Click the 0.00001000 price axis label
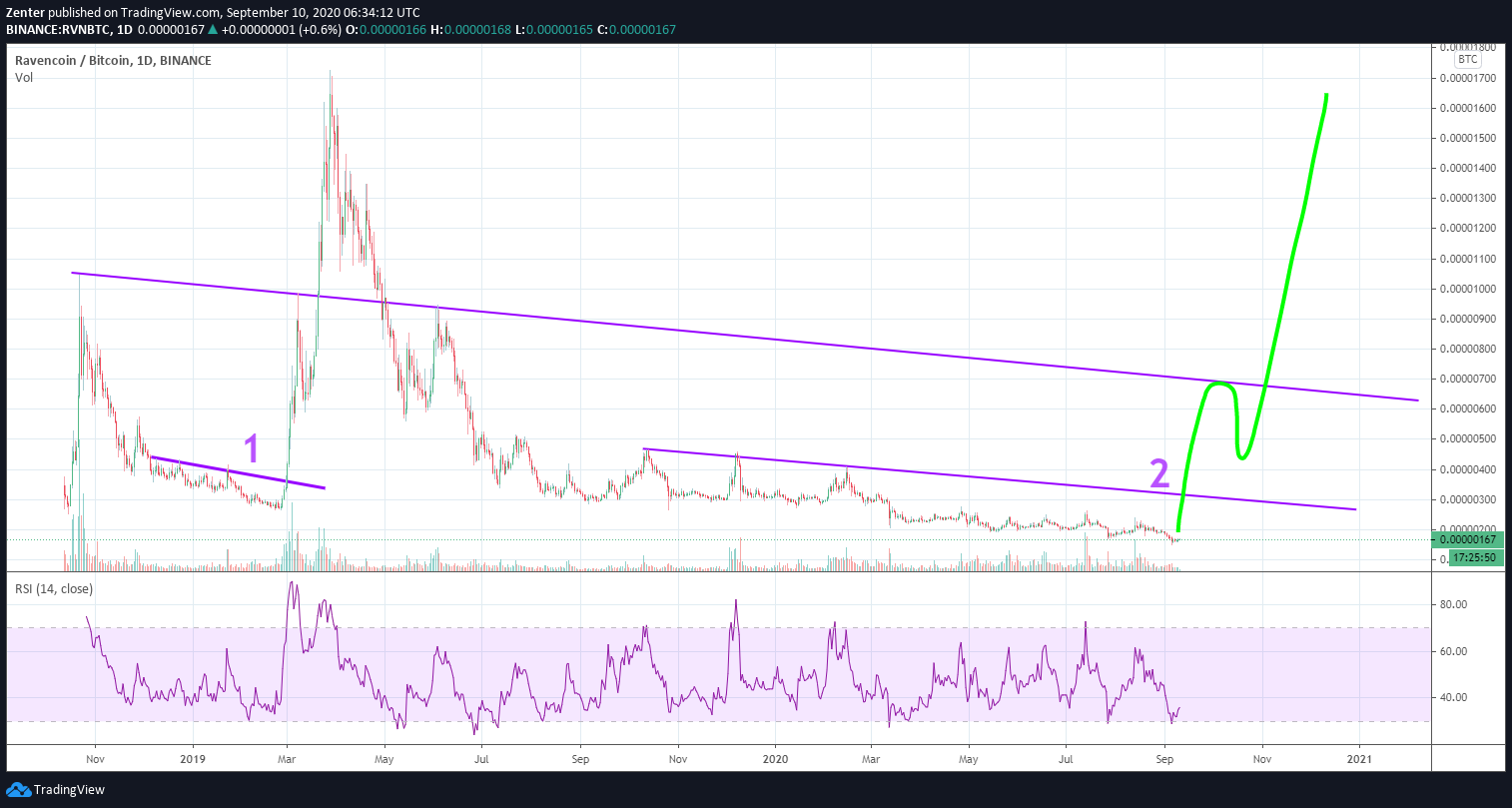The height and width of the screenshot is (808, 1512). [1467, 289]
